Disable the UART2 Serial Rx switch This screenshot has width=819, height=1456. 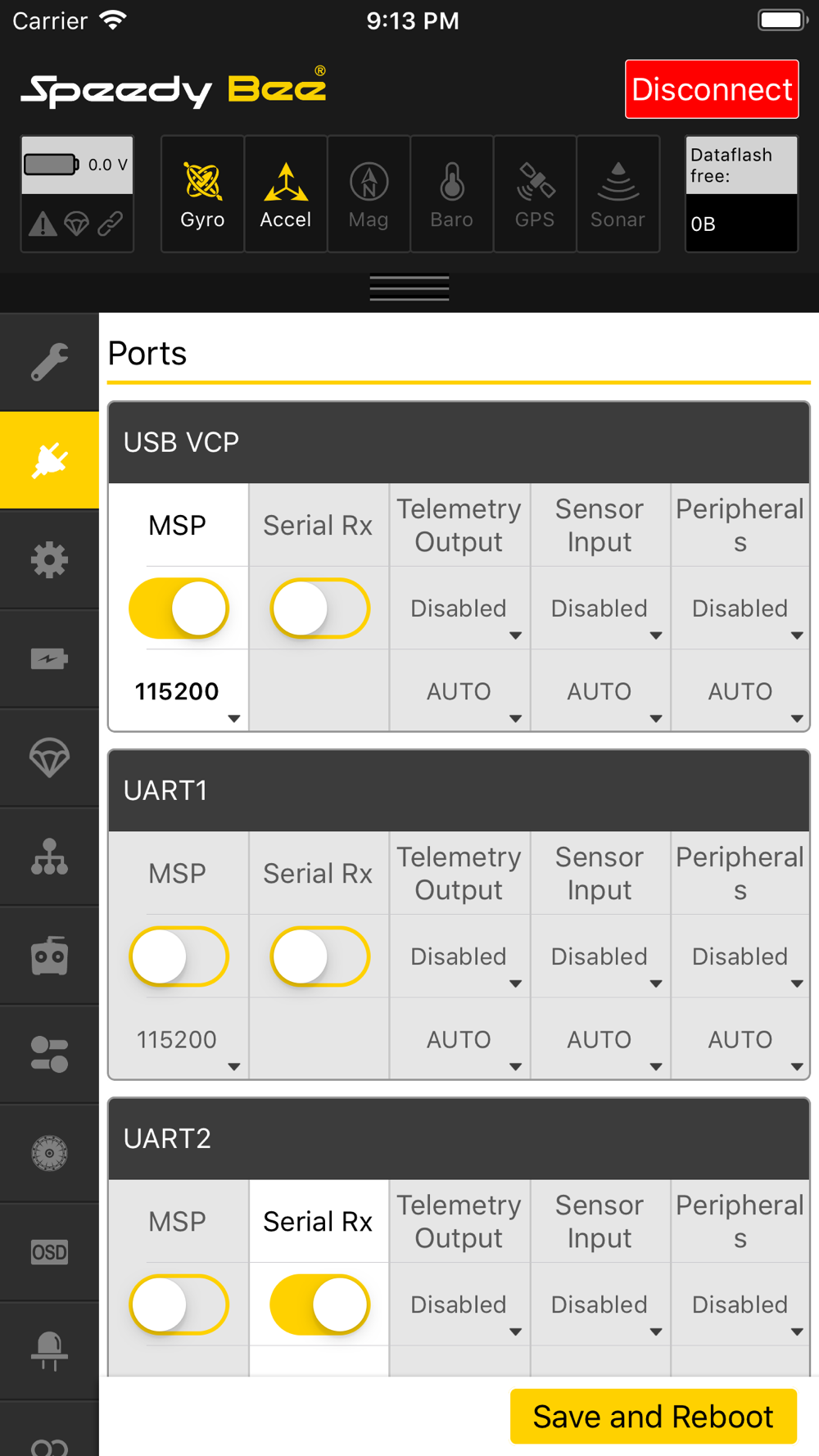(319, 1305)
